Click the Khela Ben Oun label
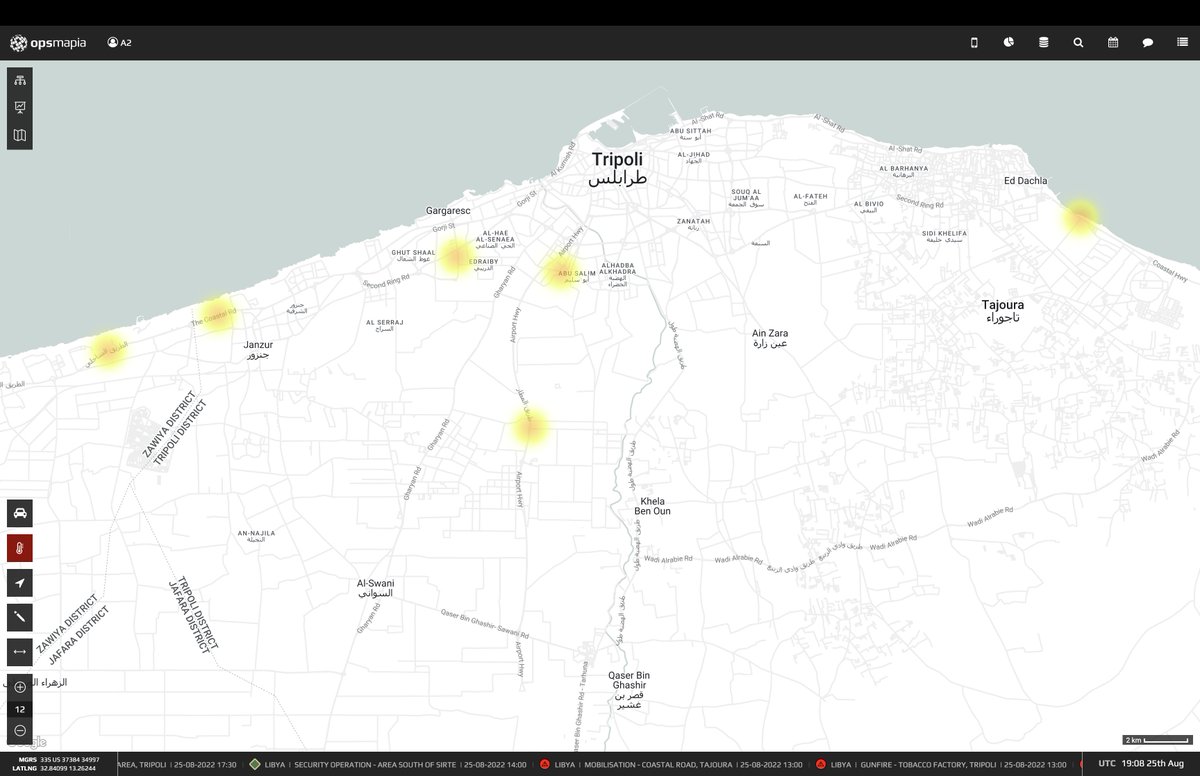This screenshot has height=776, width=1200. tap(652, 506)
